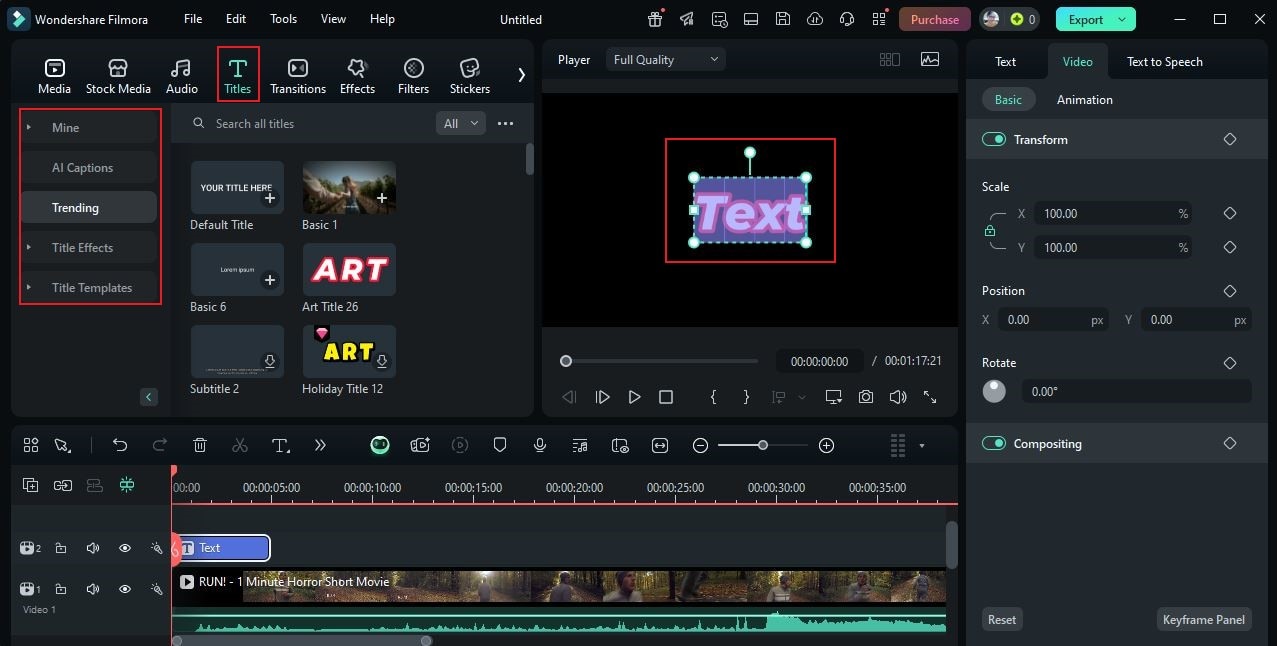Toggle visibility eye of track 2

coord(125,548)
